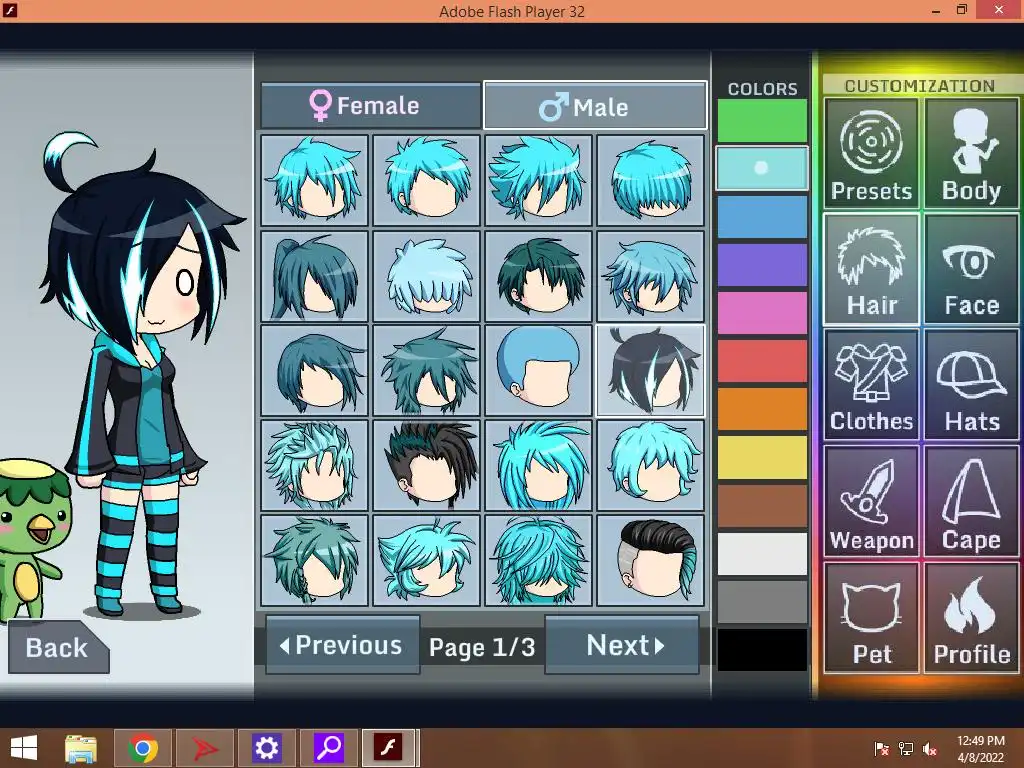Open the network tray icon
This screenshot has width=1024, height=768.
(x=906, y=748)
